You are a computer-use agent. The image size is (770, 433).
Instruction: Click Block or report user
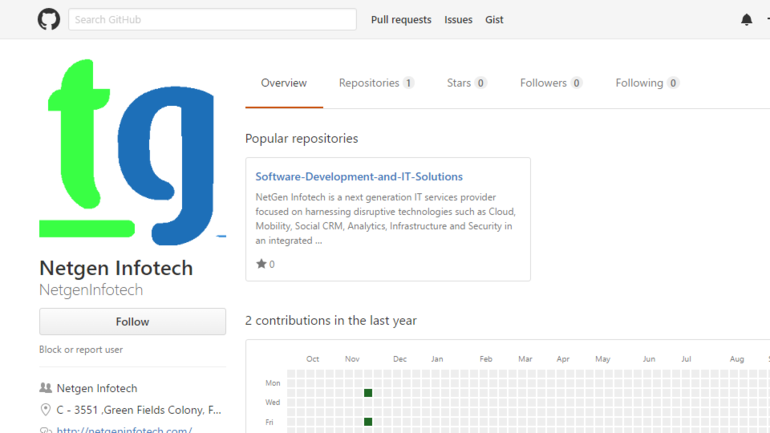[x=81, y=350]
